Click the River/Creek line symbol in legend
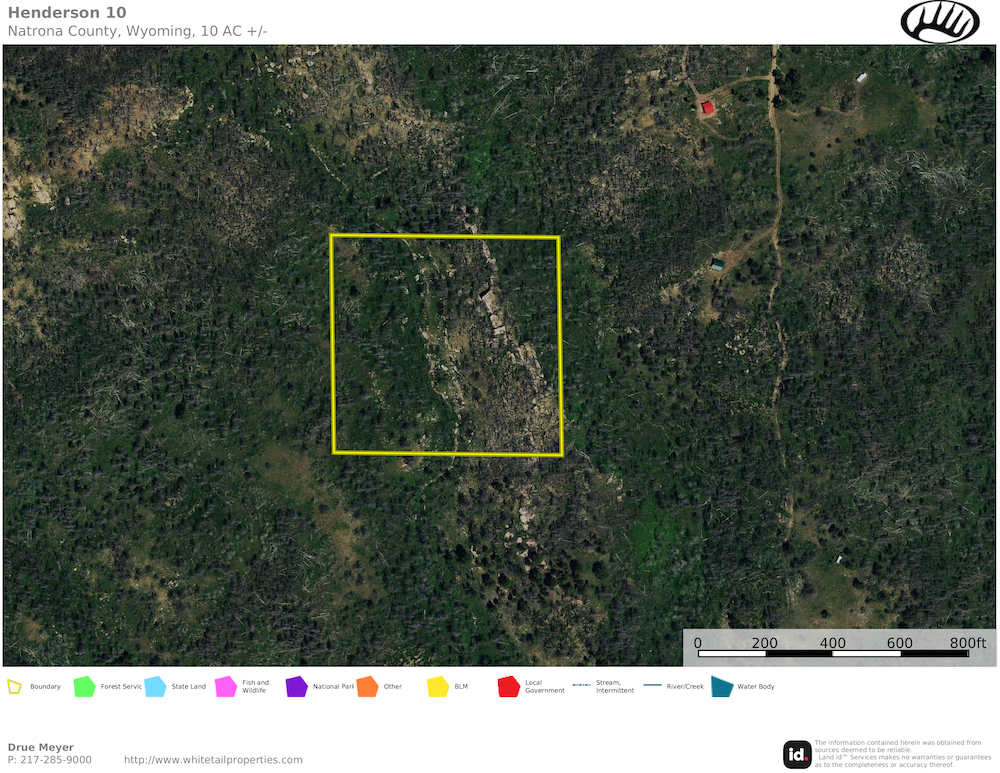Image resolution: width=1000 pixels, height=773 pixels. (x=652, y=686)
